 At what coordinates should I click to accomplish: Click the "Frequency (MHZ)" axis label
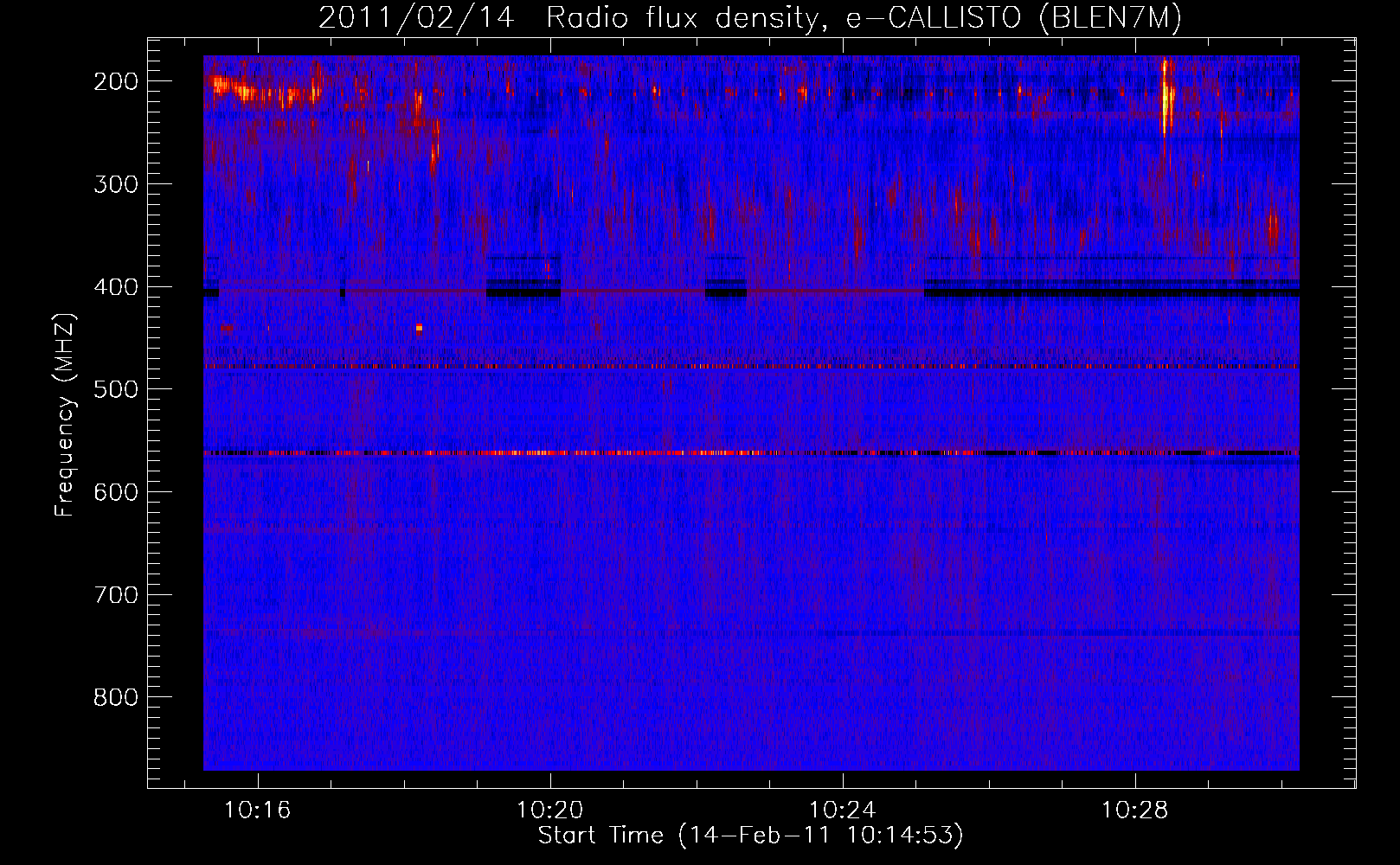click(x=65, y=415)
